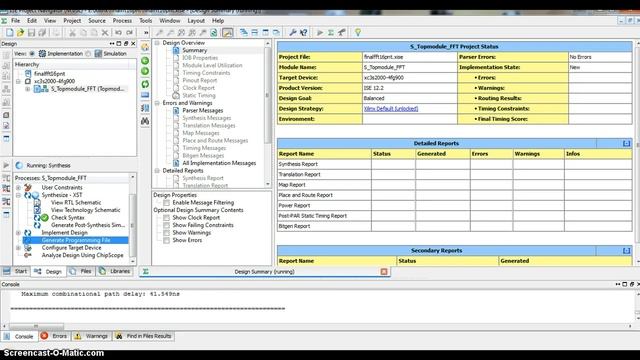Click the Save toolbar icon
640x360 pixels.
click(31, 32)
